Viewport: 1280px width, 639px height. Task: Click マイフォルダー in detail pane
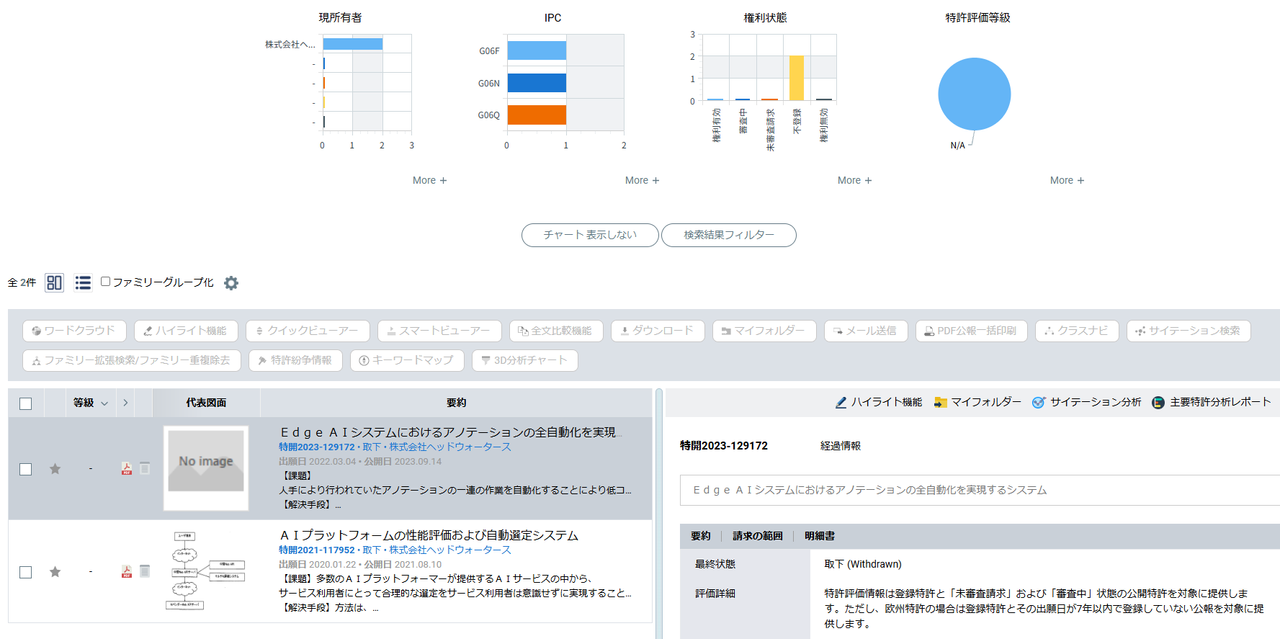click(978, 402)
